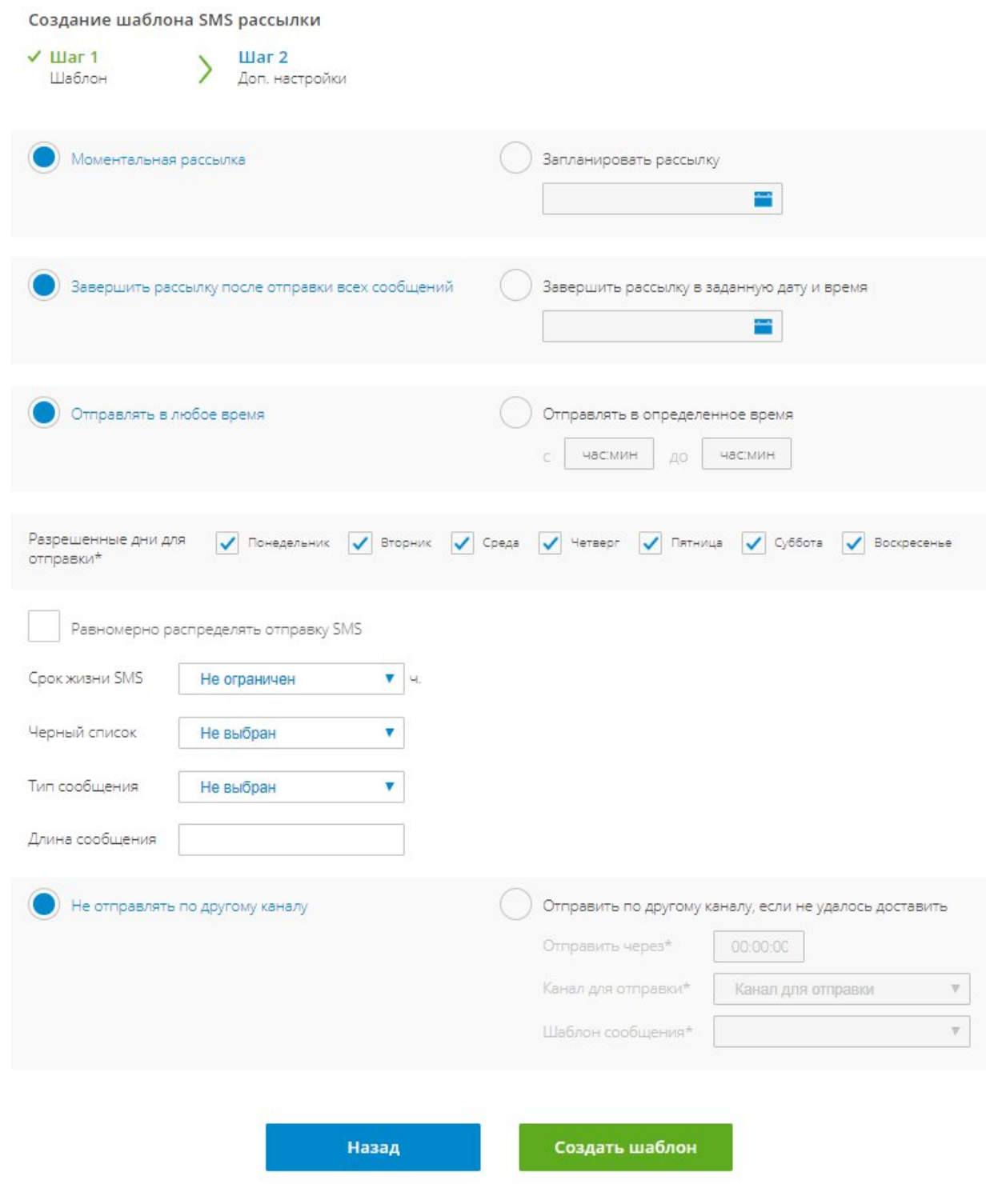This screenshot has height=1204, width=1002.
Task: Switch to the 'Шаг 2' step
Action: pyautogui.click(x=263, y=58)
